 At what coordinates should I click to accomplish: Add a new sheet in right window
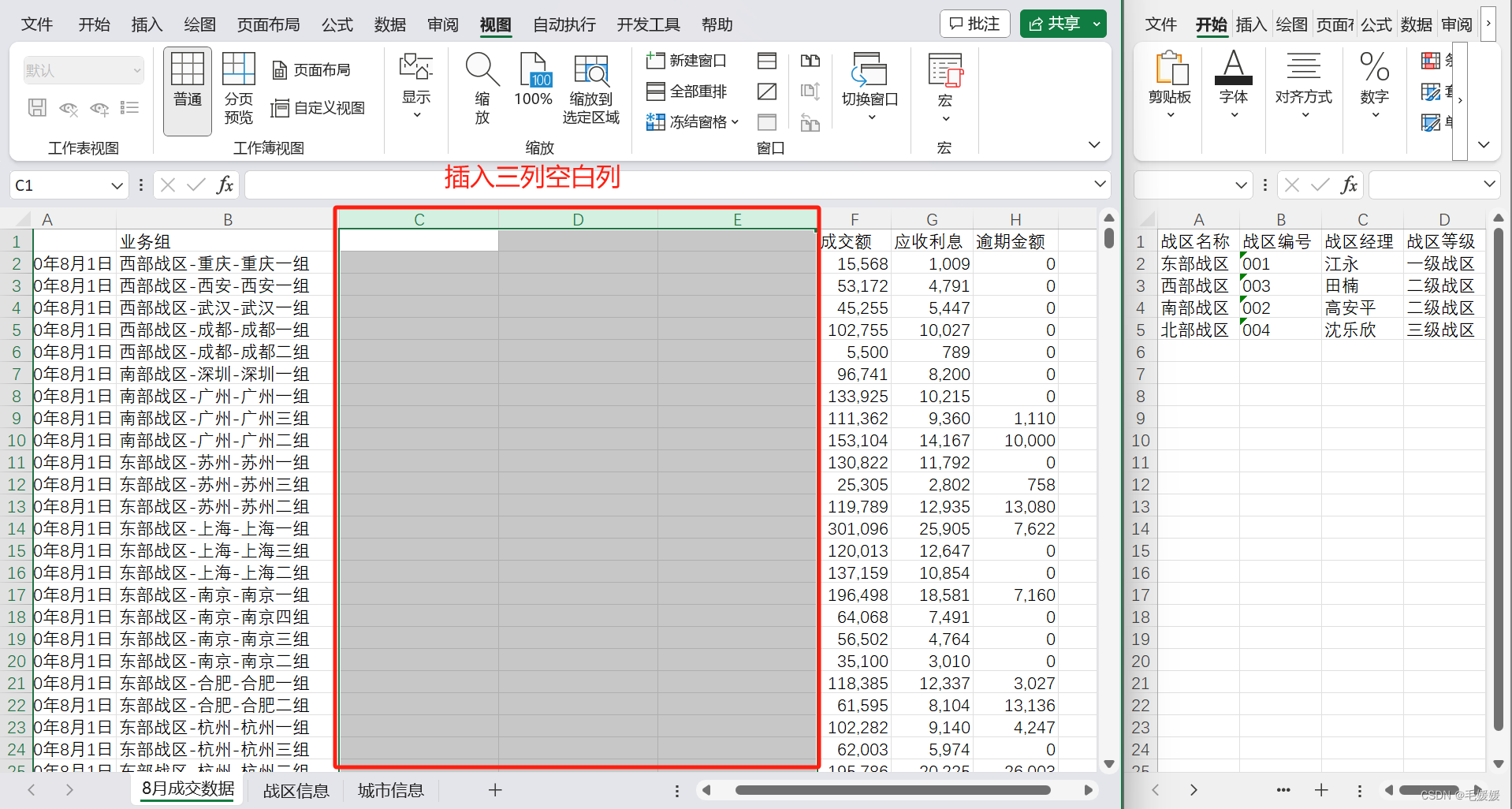click(1321, 790)
